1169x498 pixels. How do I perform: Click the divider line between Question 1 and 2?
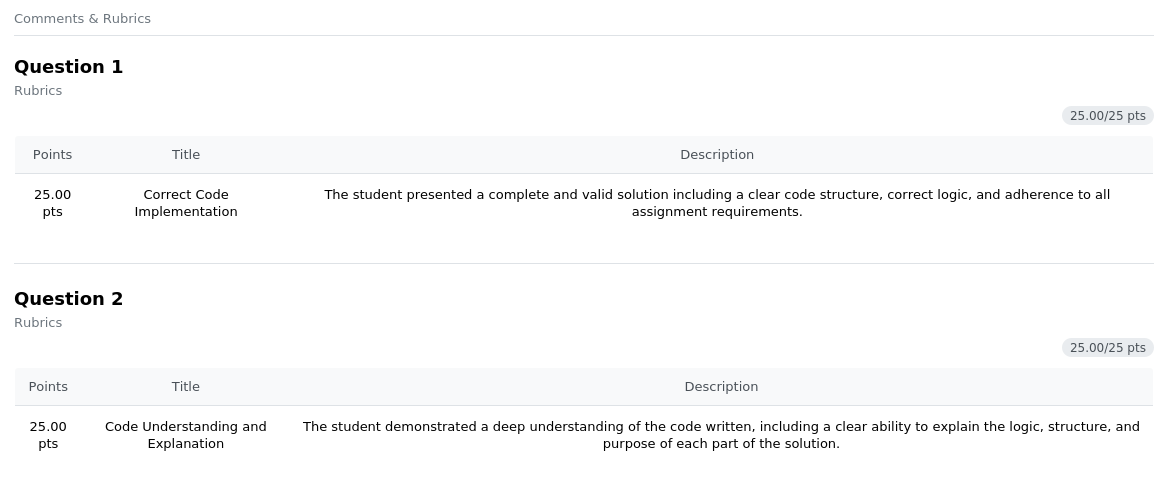click(584, 263)
